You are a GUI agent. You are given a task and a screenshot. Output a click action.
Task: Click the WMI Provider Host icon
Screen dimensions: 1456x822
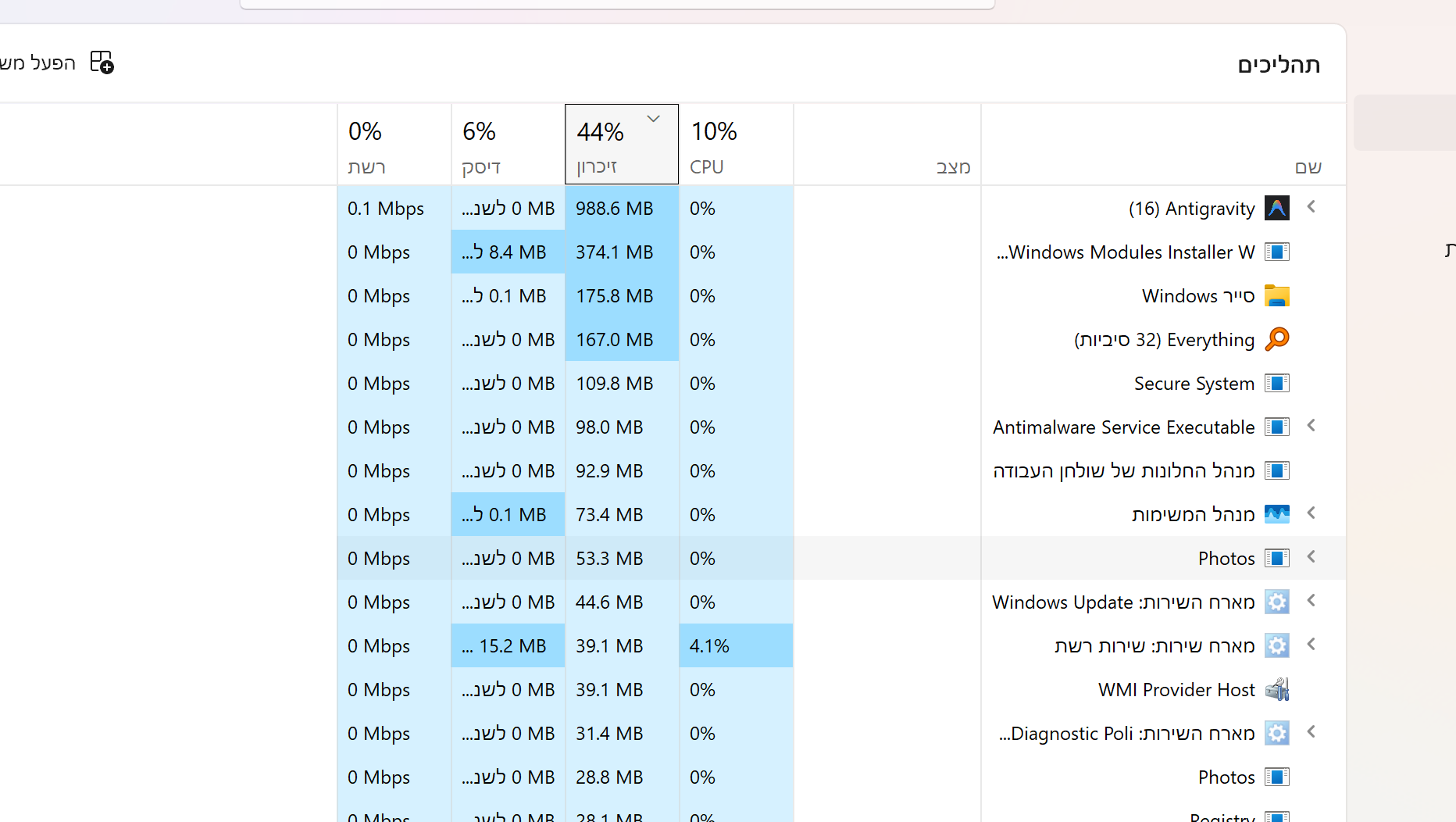click(1276, 689)
